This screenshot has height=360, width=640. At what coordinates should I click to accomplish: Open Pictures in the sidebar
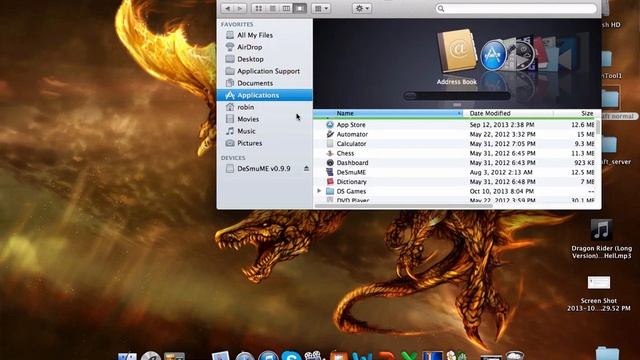[264, 143]
